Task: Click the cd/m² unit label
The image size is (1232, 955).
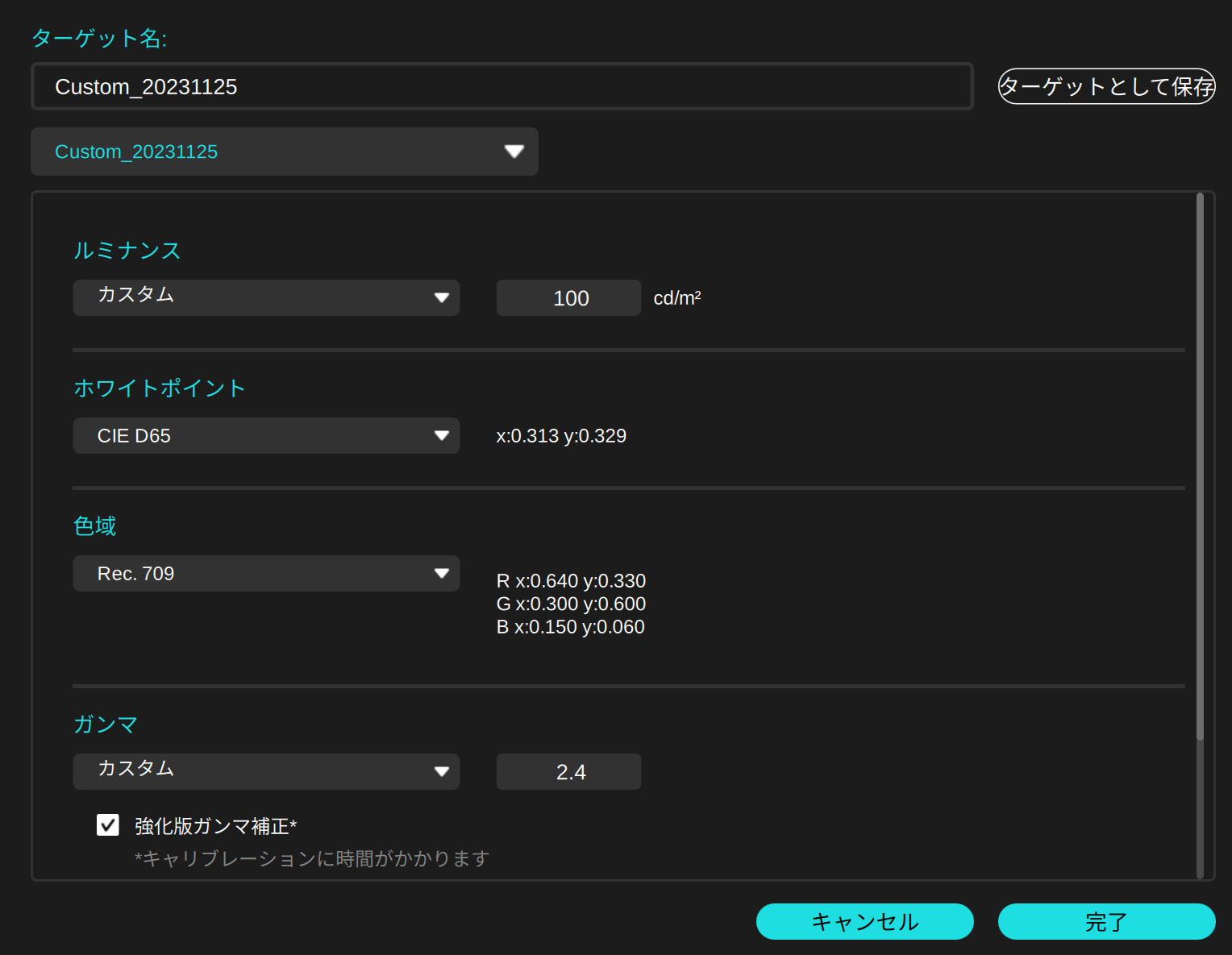Action: (x=677, y=298)
